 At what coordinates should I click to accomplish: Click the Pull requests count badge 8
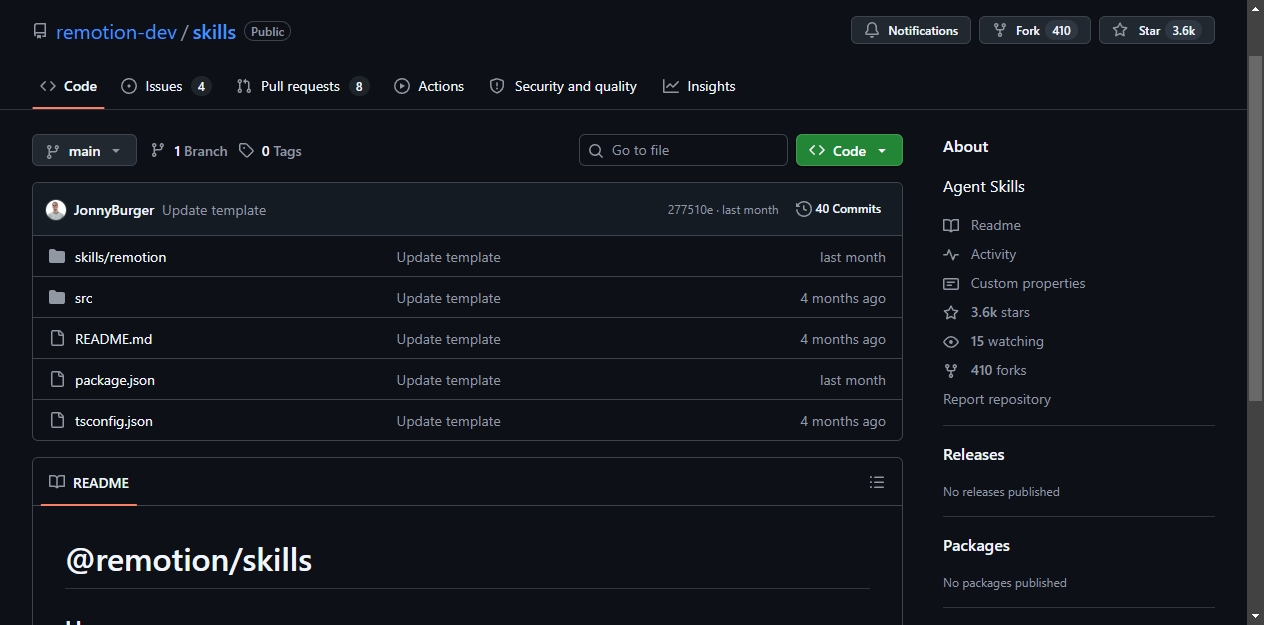pyautogui.click(x=359, y=86)
